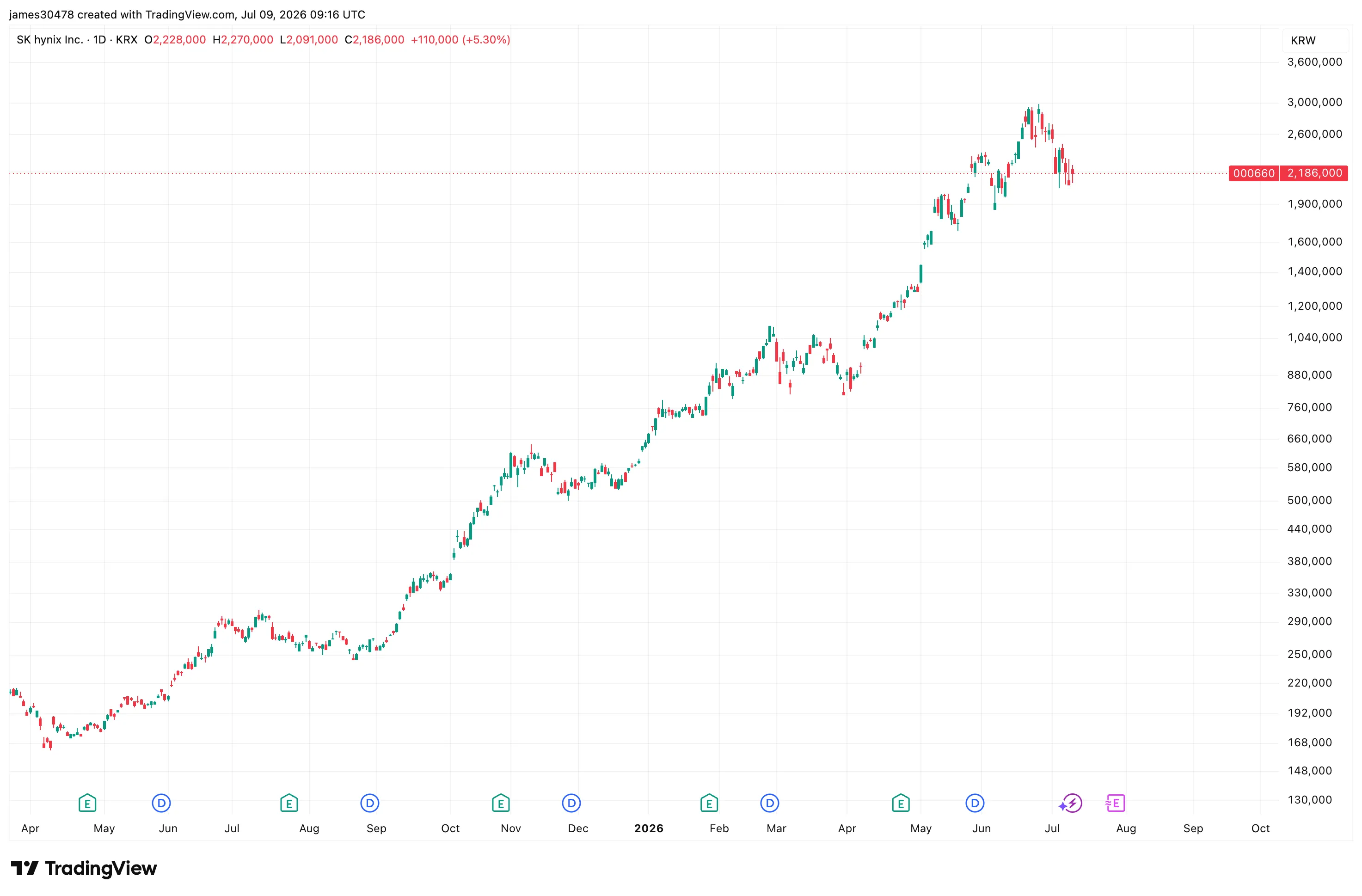Select the earnings E marker before Nov 2025
The image size is (1362, 896).
[501, 804]
